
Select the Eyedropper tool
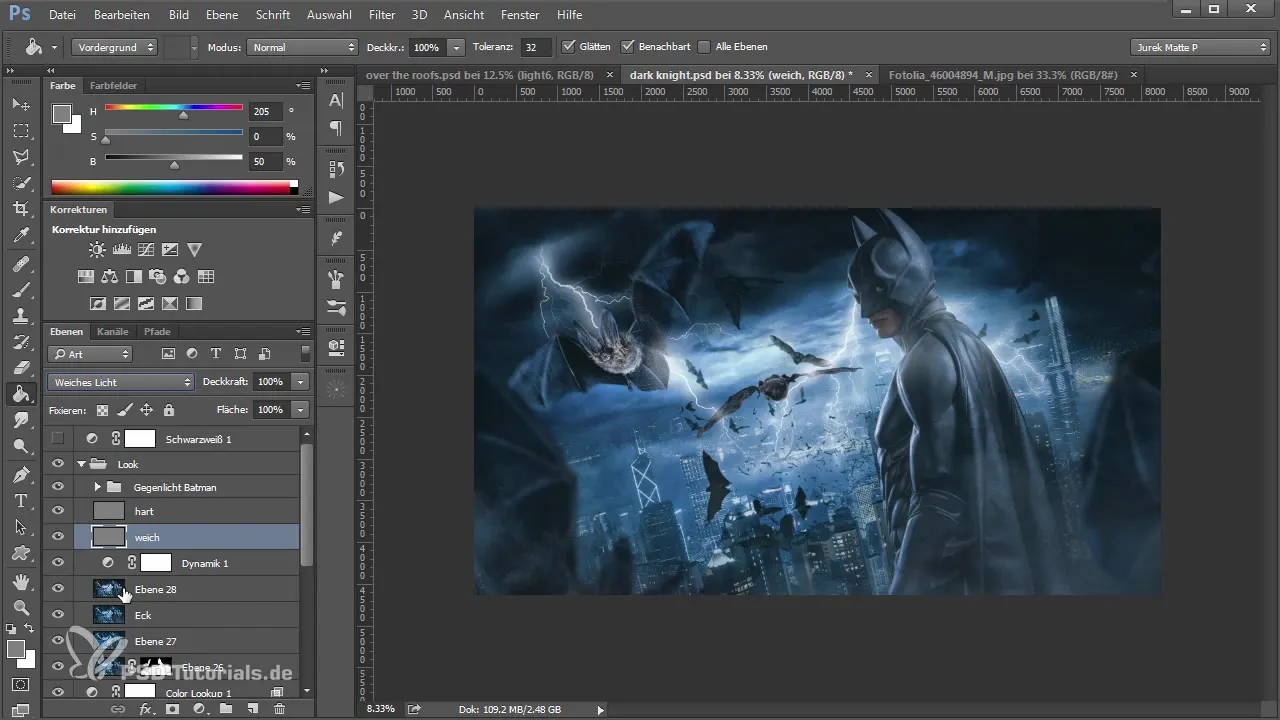click(20, 236)
